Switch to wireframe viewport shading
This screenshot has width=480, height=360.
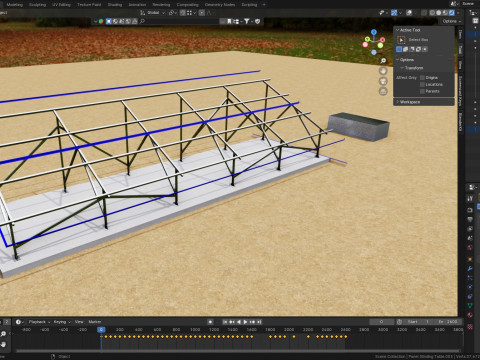coord(432,13)
